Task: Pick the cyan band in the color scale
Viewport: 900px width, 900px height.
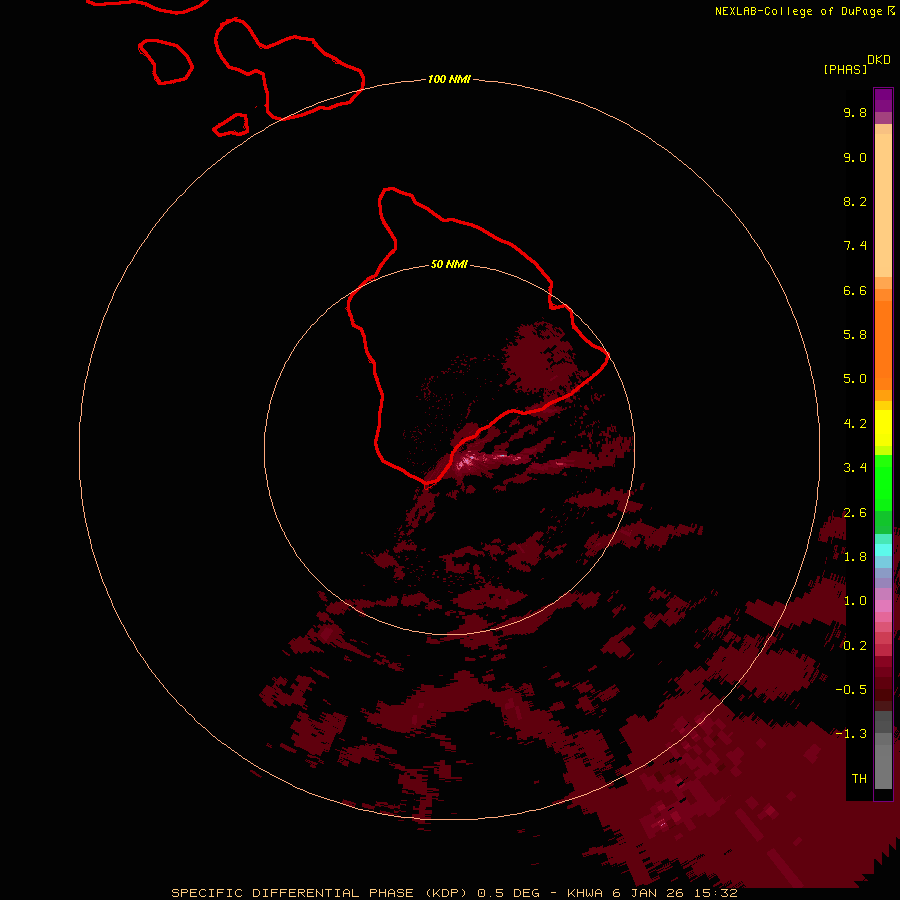Action: tap(883, 550)
